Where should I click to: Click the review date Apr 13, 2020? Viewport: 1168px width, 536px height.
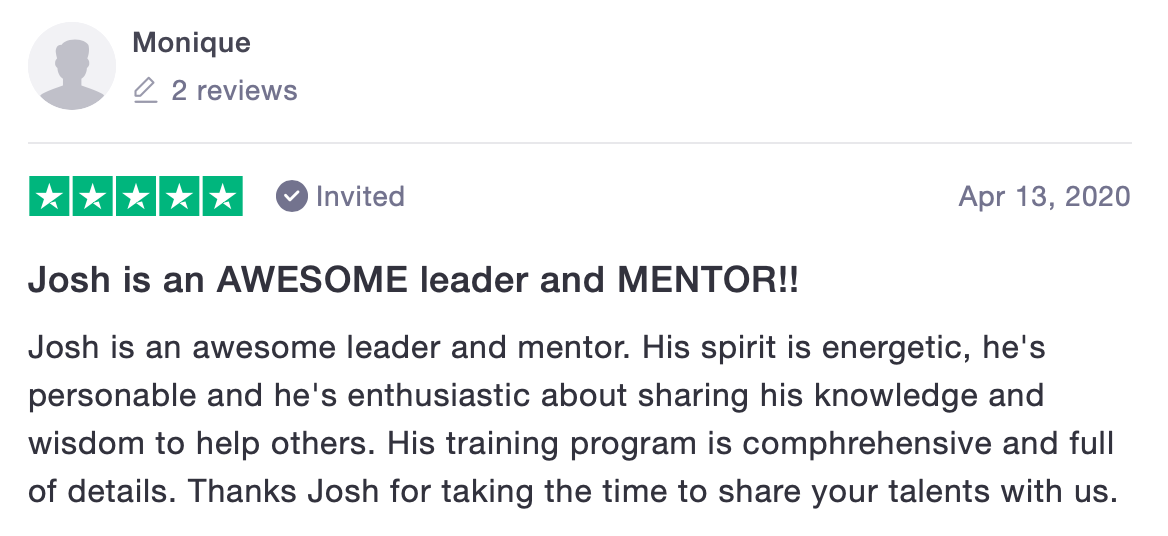(1044, 196)
